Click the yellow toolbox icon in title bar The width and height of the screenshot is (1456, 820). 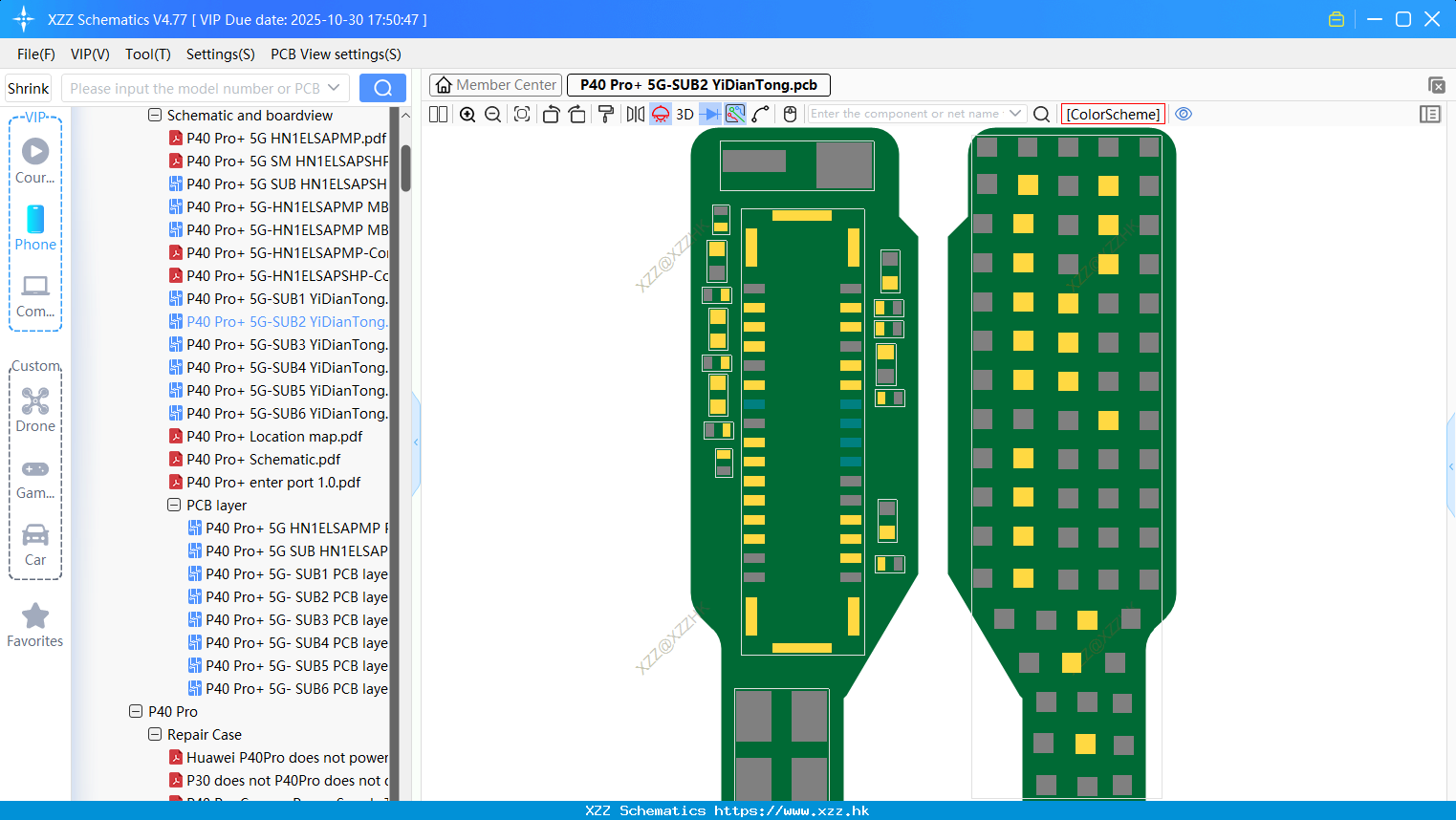tap(1336, 19)
